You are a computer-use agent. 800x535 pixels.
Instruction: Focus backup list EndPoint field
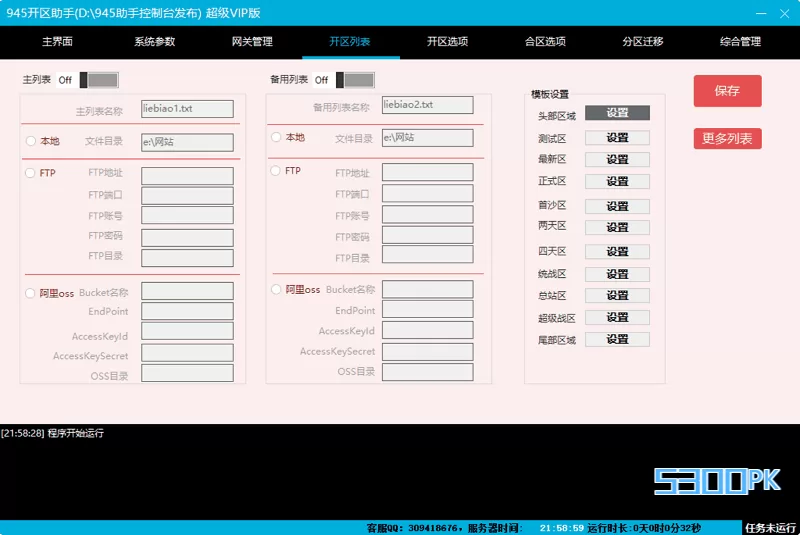(x=428, y=309)
